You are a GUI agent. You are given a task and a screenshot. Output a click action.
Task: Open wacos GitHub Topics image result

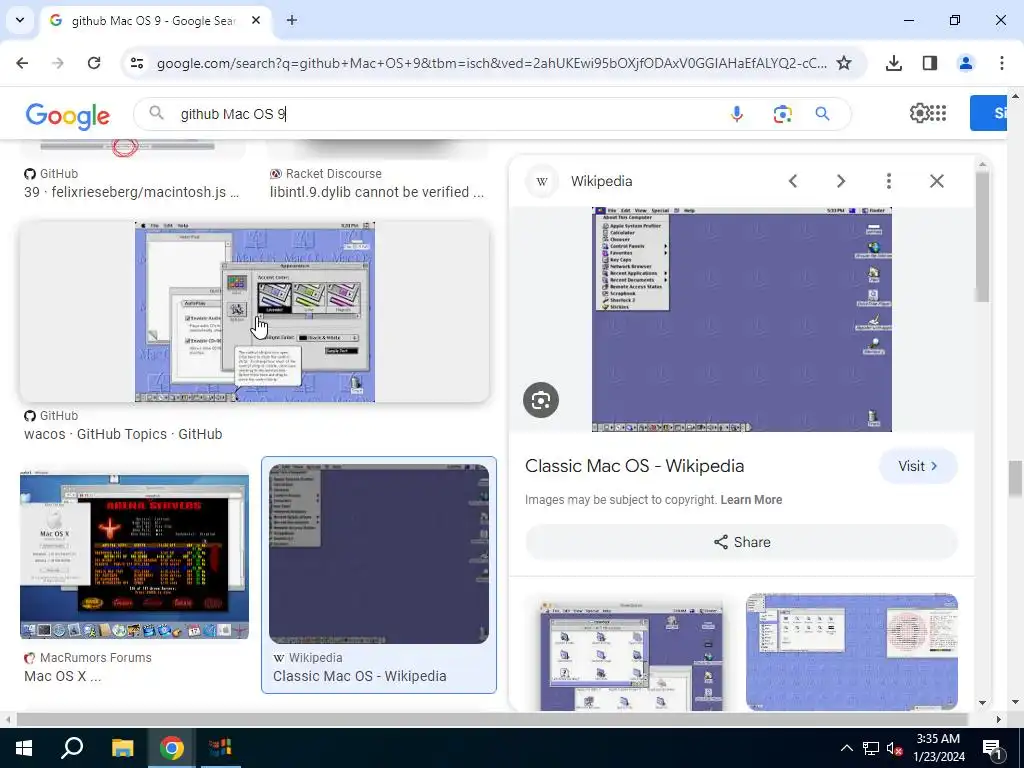(255, 312)
